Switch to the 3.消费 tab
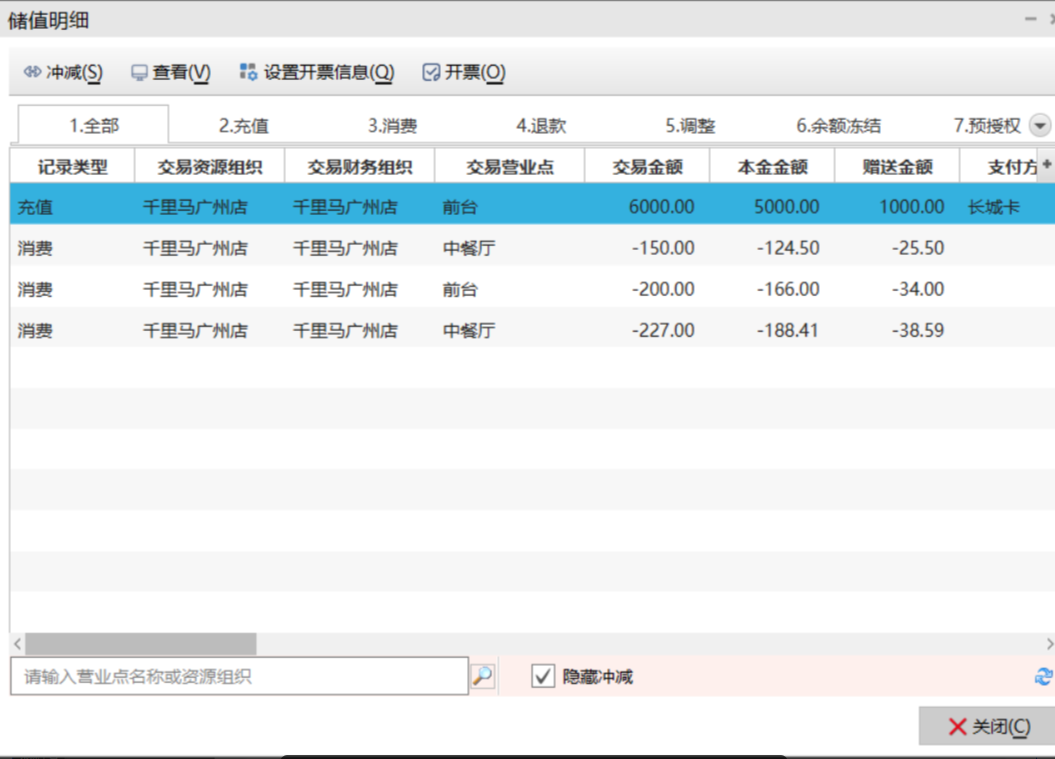1055x759 pixels. pos(392,126)
